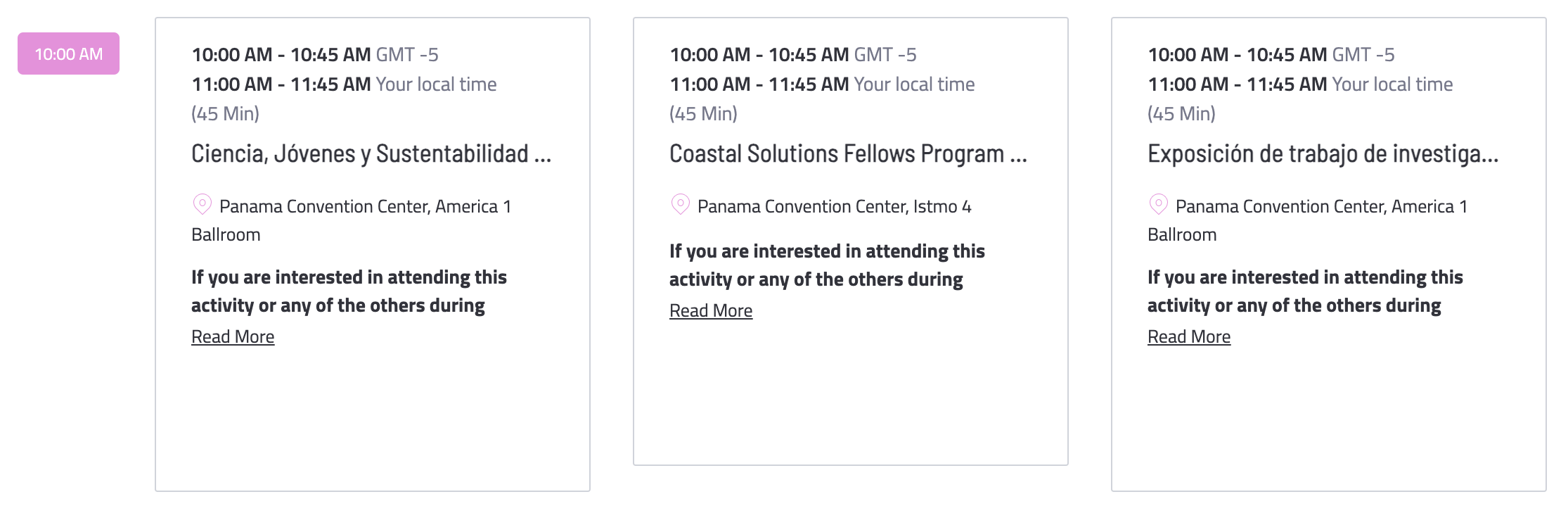Click location pin icon in Ciencia, Jóvenes card
Image resolution: width=1568 pixels, height=518 pixels.
coord(202,205)
